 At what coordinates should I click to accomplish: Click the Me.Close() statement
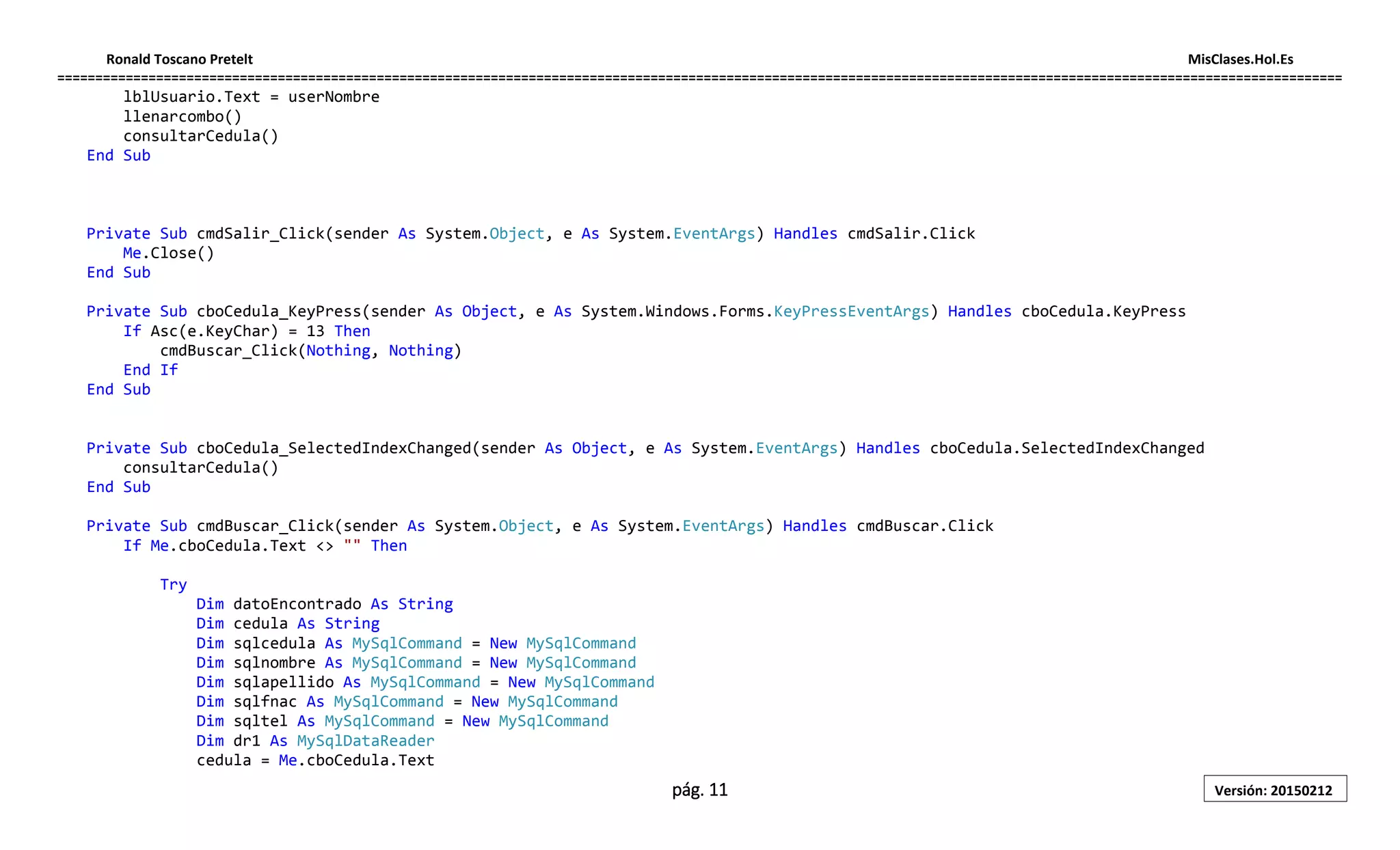pyautogui.click(x=168, y=253)
